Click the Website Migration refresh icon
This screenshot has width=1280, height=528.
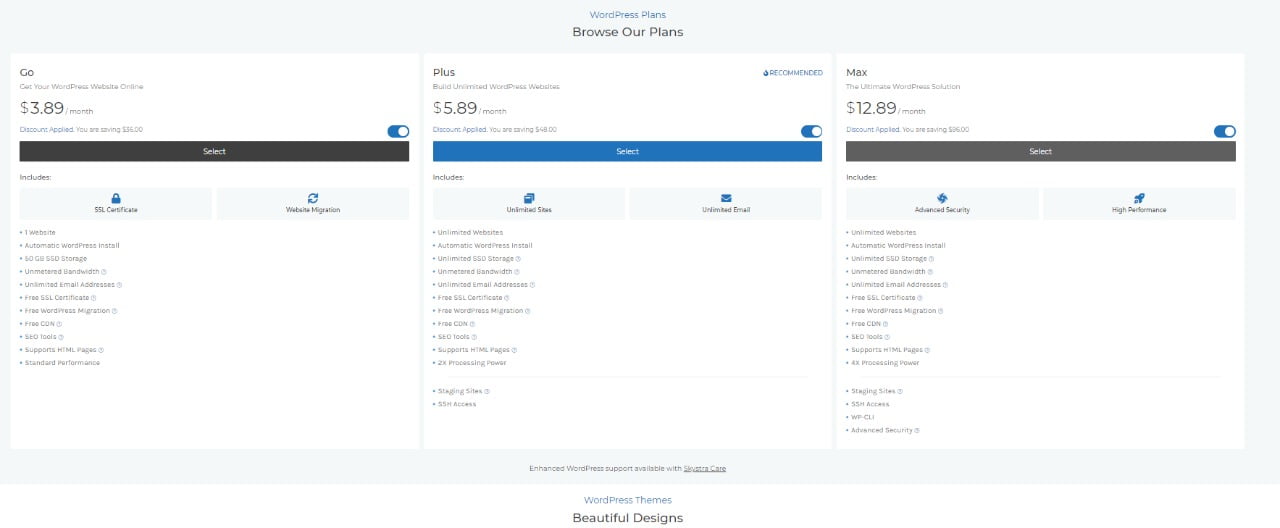(313, 198)
